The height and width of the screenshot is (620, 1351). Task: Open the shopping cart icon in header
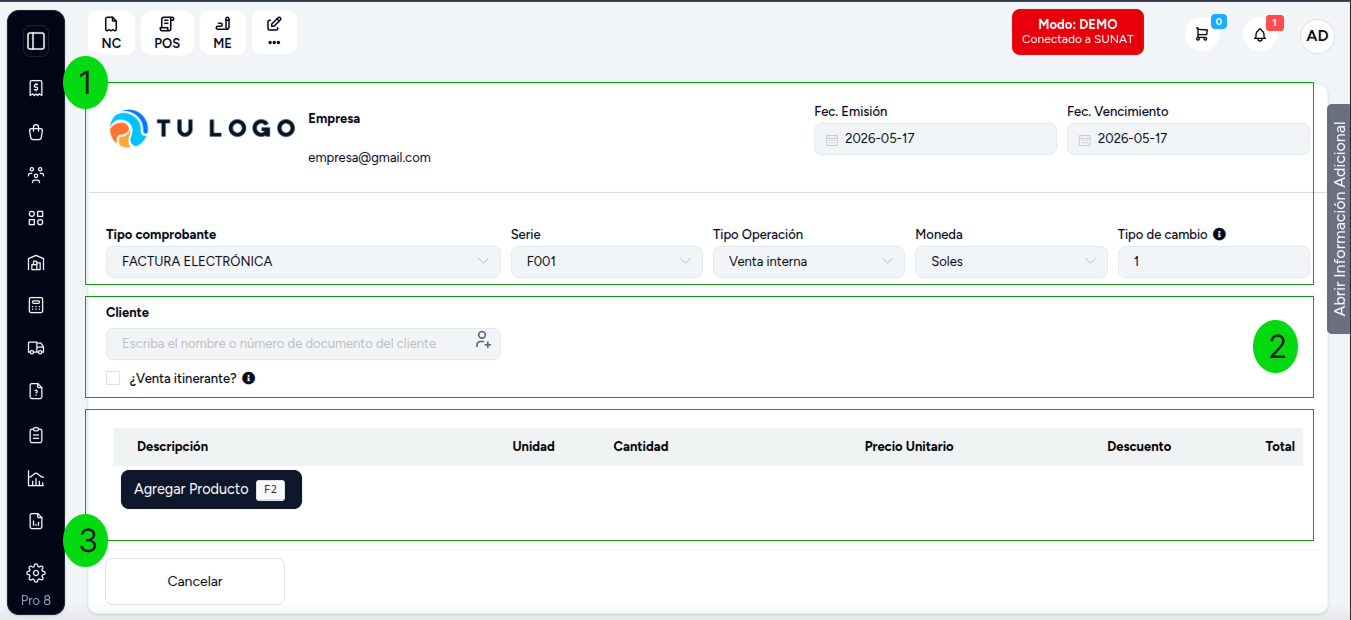coord(1202,34)
